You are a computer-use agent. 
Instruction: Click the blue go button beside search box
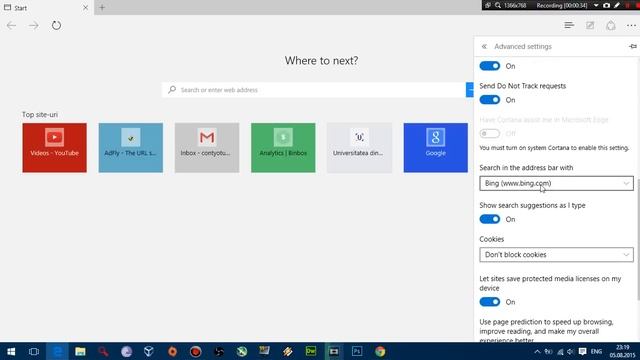(470, 90)
